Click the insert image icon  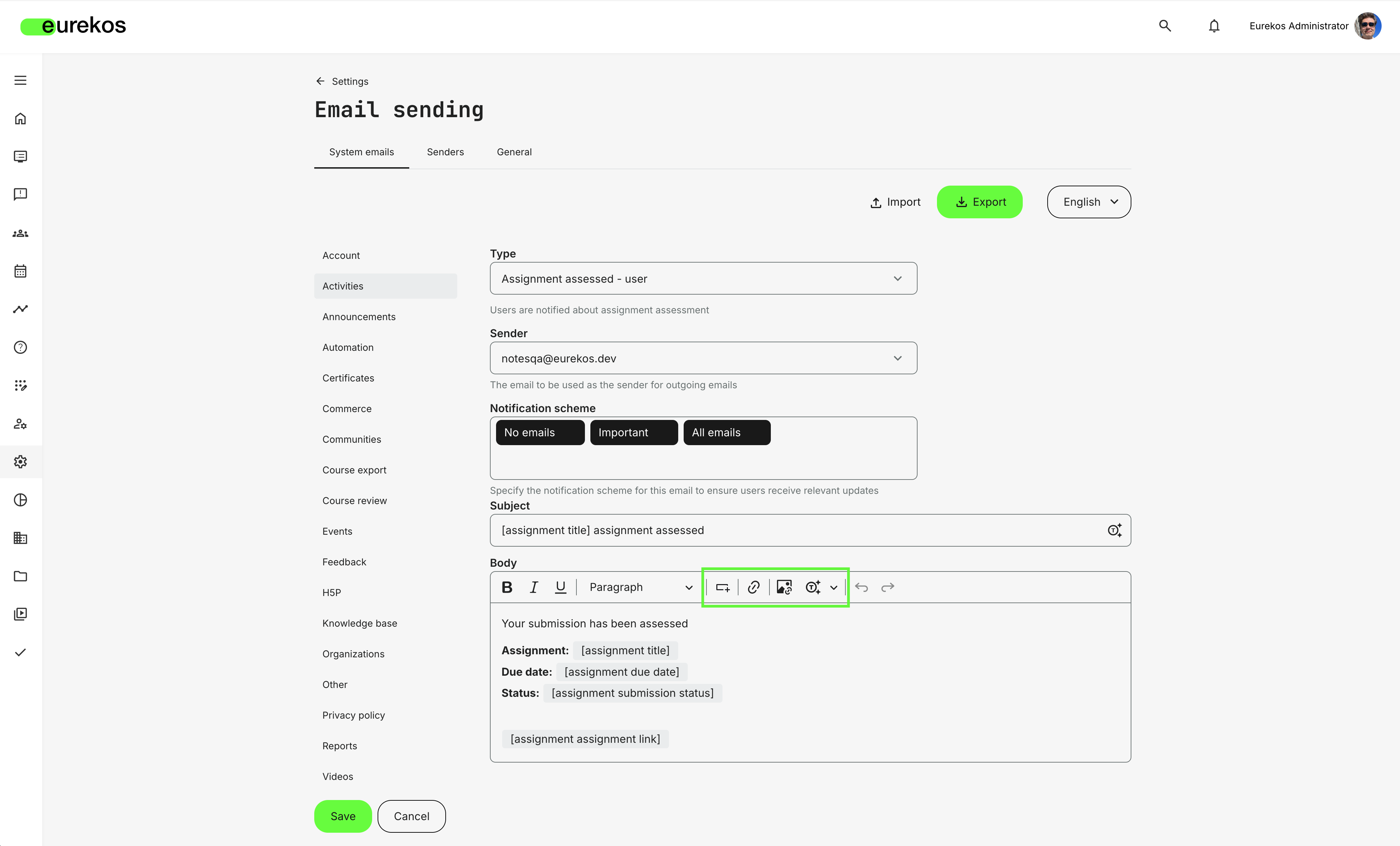click(x=784, y=587)
